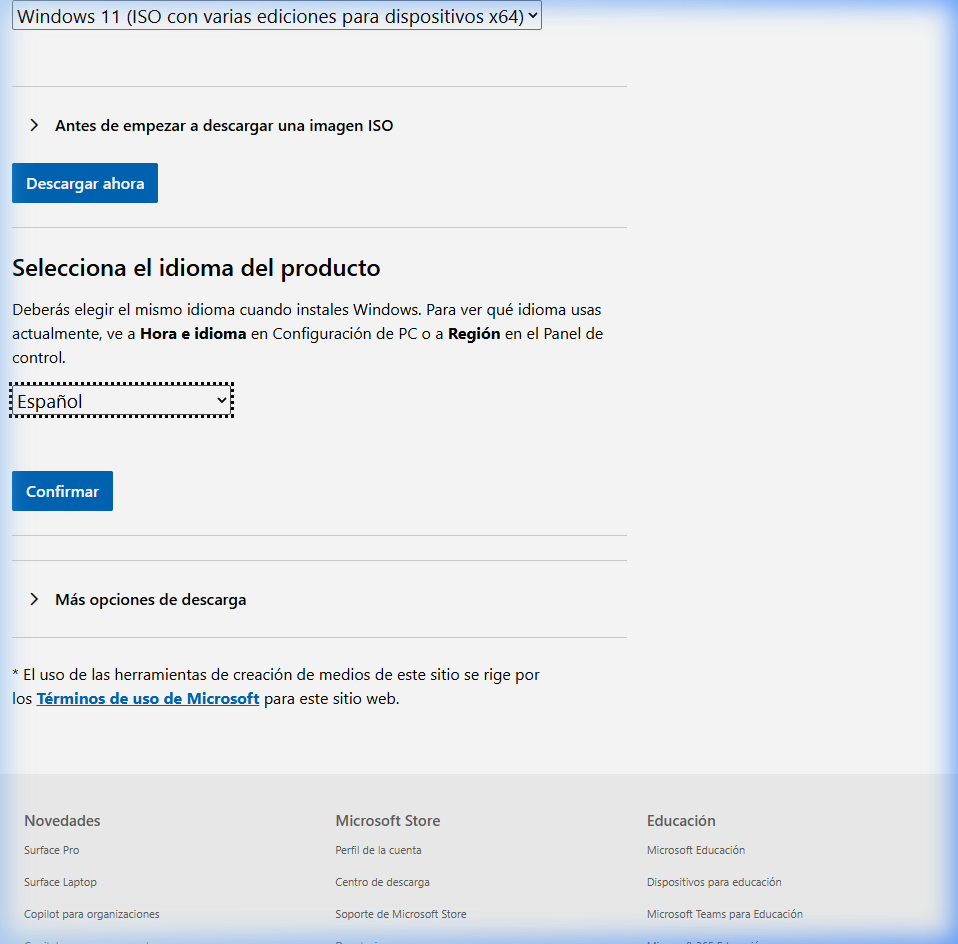
Task: Open 'Soporte de Microsoft Store' link
Action: click(401, 914)
